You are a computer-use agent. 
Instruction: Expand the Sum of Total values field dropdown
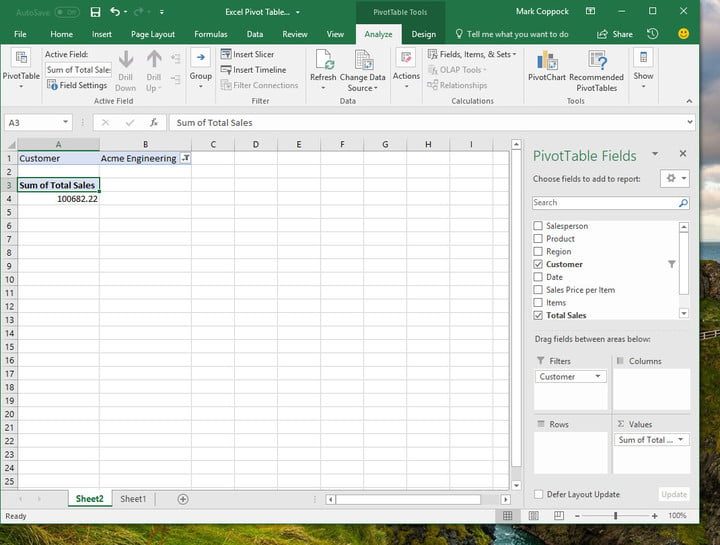pos(682,440)
